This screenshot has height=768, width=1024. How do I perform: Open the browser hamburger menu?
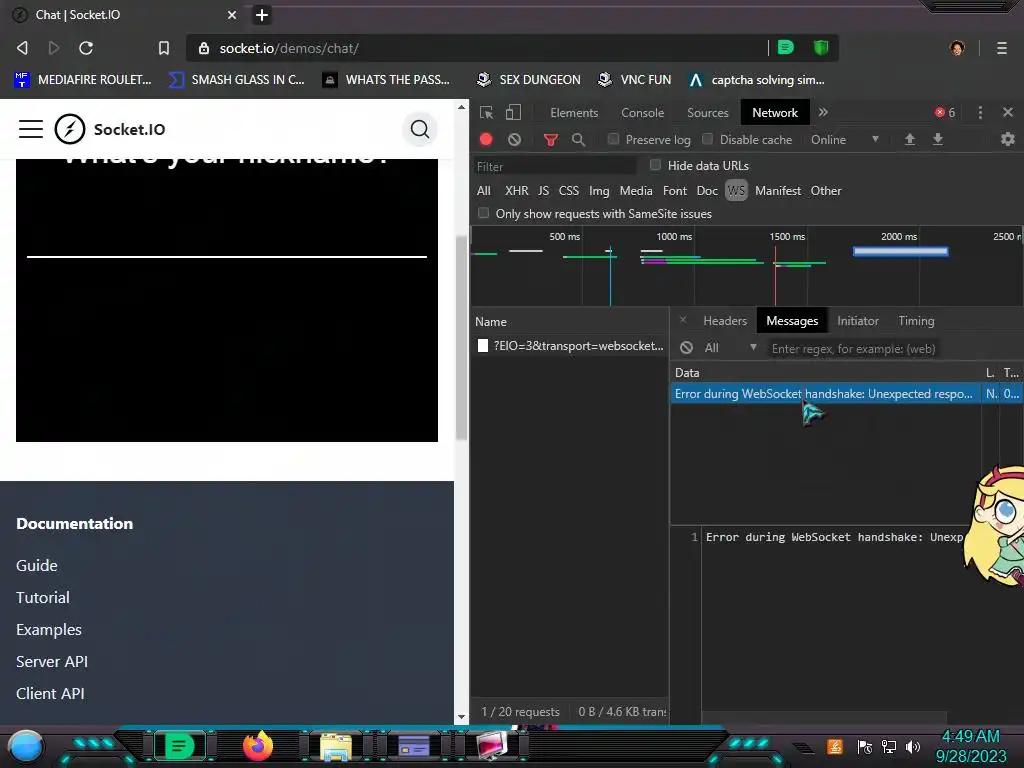1002,48
